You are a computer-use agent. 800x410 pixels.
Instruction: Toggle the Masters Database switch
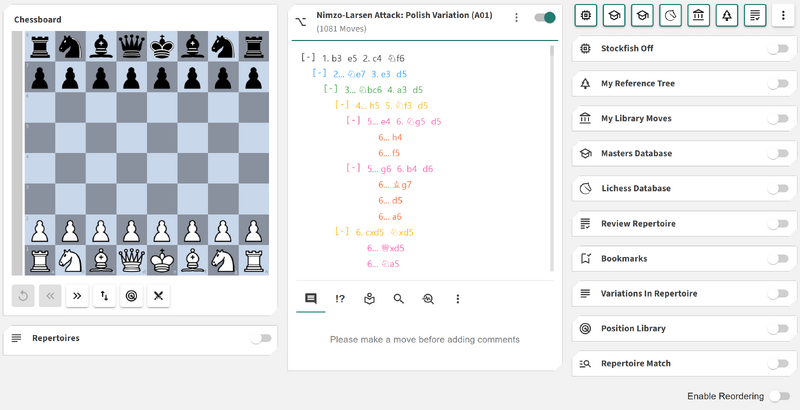coord(777,154)
